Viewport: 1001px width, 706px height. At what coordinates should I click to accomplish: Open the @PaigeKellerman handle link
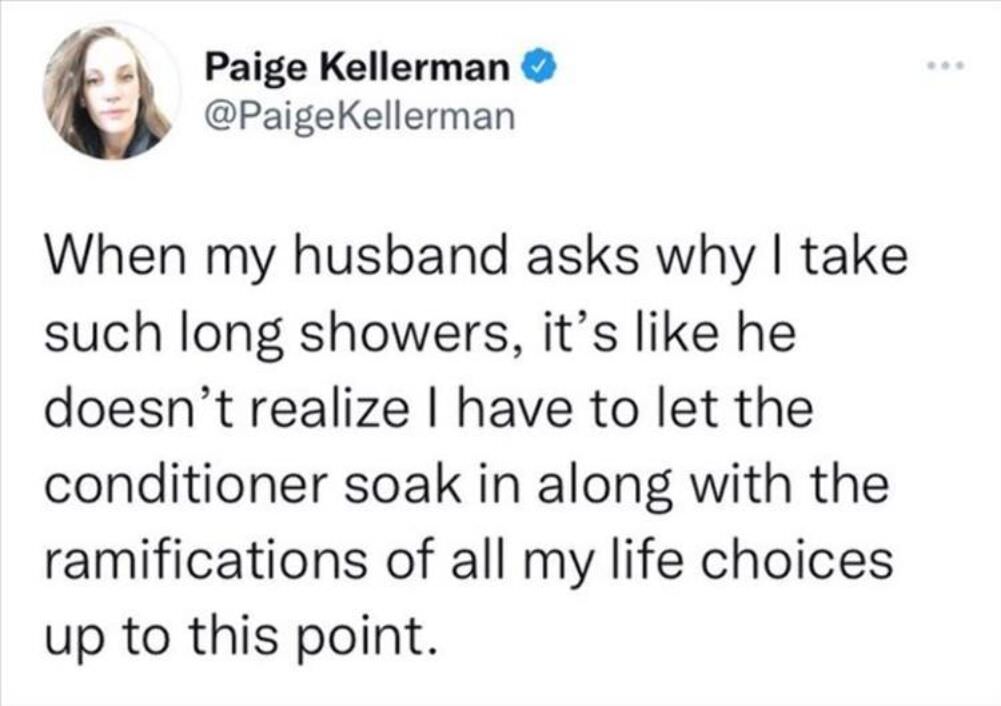click(359, 118)
